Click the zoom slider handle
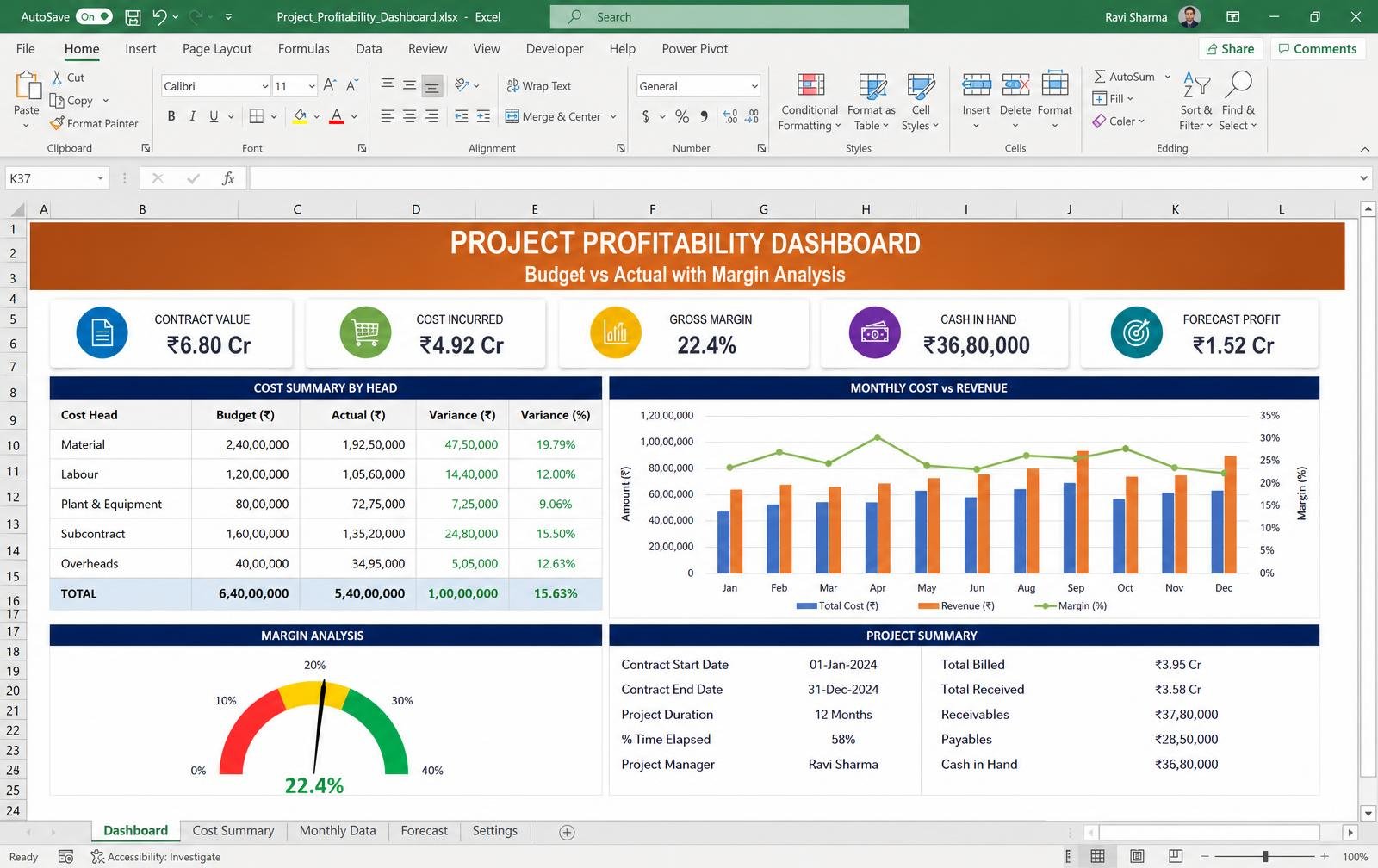This screenshot has width=1378, height=868. [1265, 856]
